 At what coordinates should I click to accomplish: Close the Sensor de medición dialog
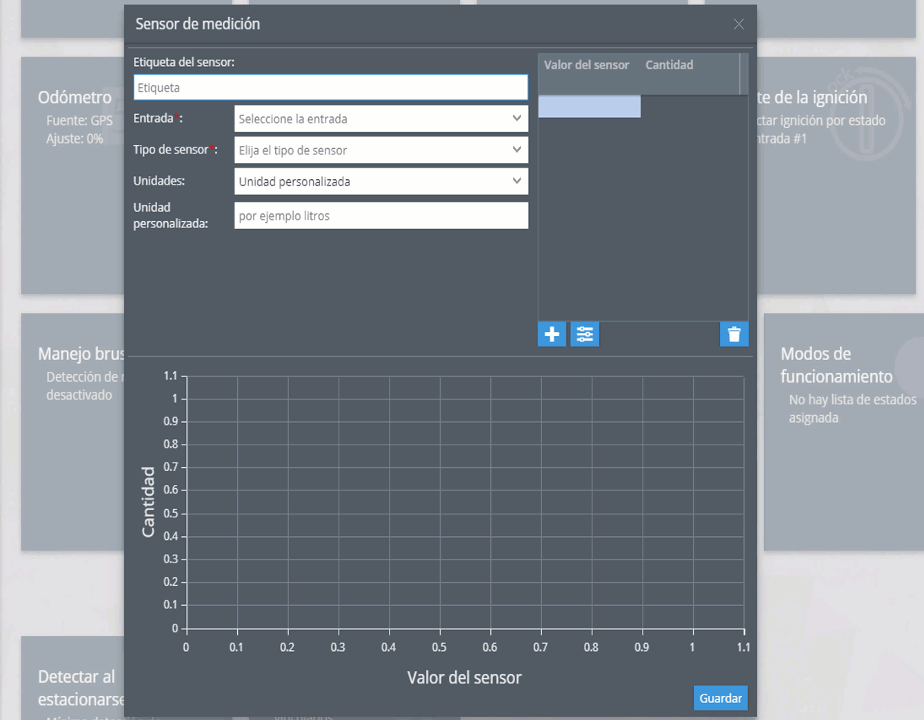(x=739, y=24)
